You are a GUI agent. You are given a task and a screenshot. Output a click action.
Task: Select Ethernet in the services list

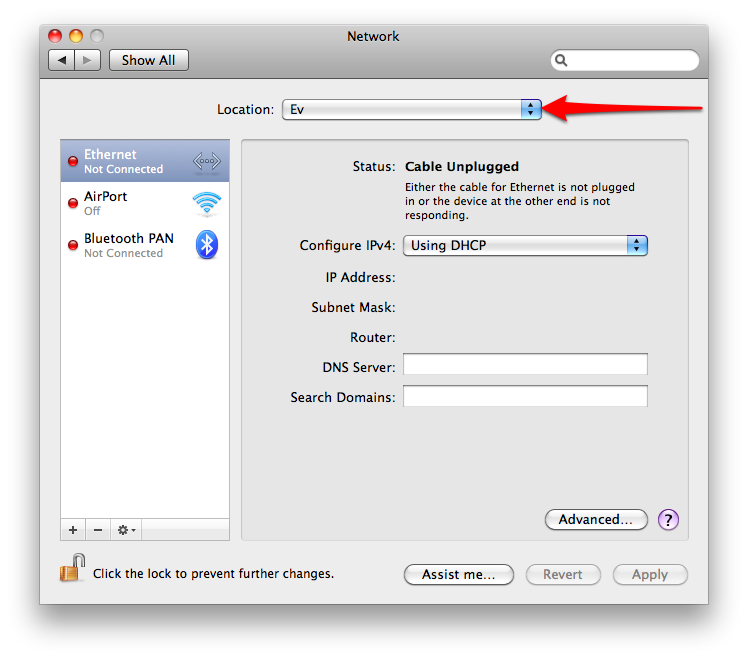(125, 162)
